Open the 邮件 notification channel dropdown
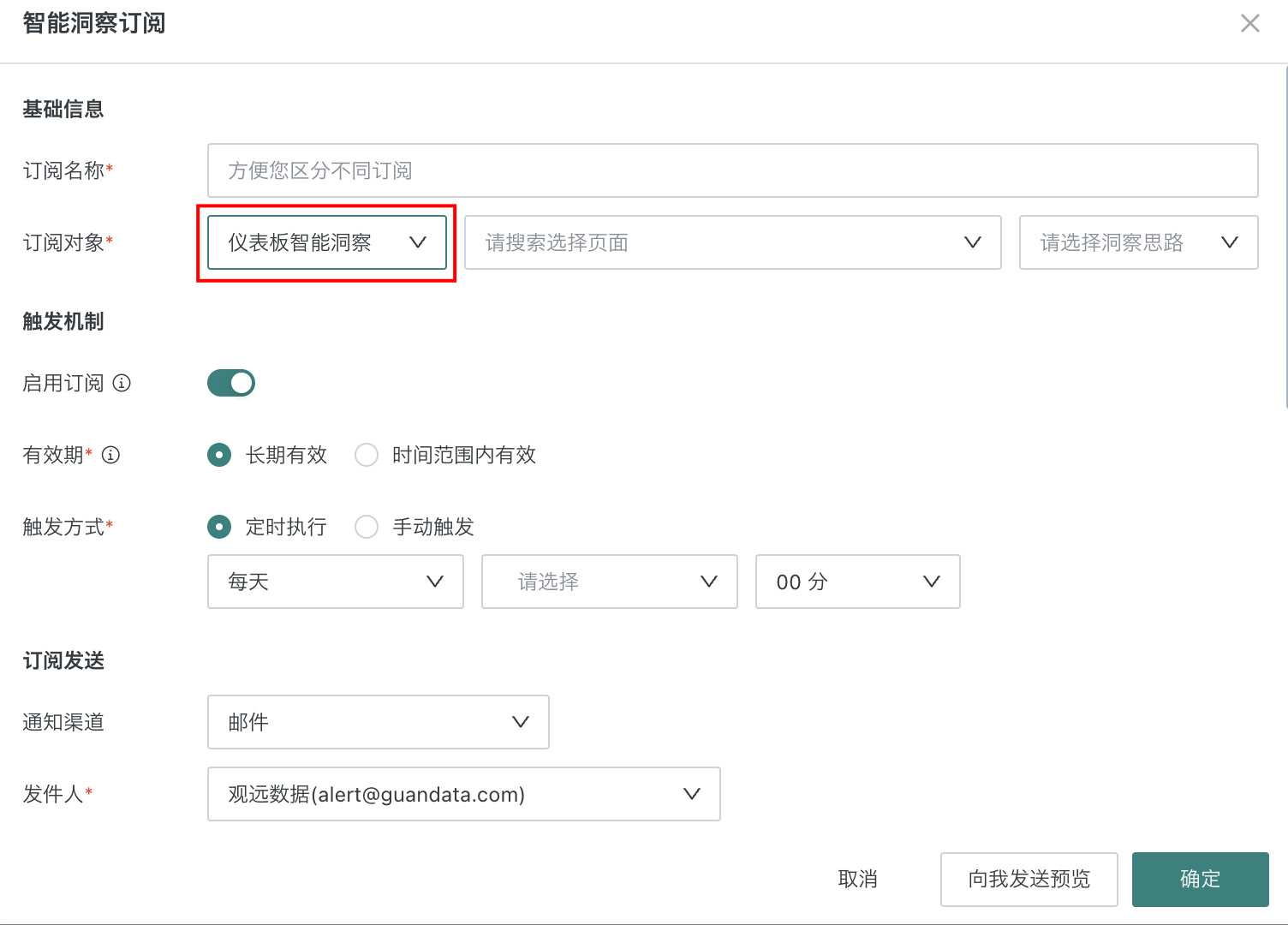Viewport: 1288px width, 925px height. [x=378, y=722]
